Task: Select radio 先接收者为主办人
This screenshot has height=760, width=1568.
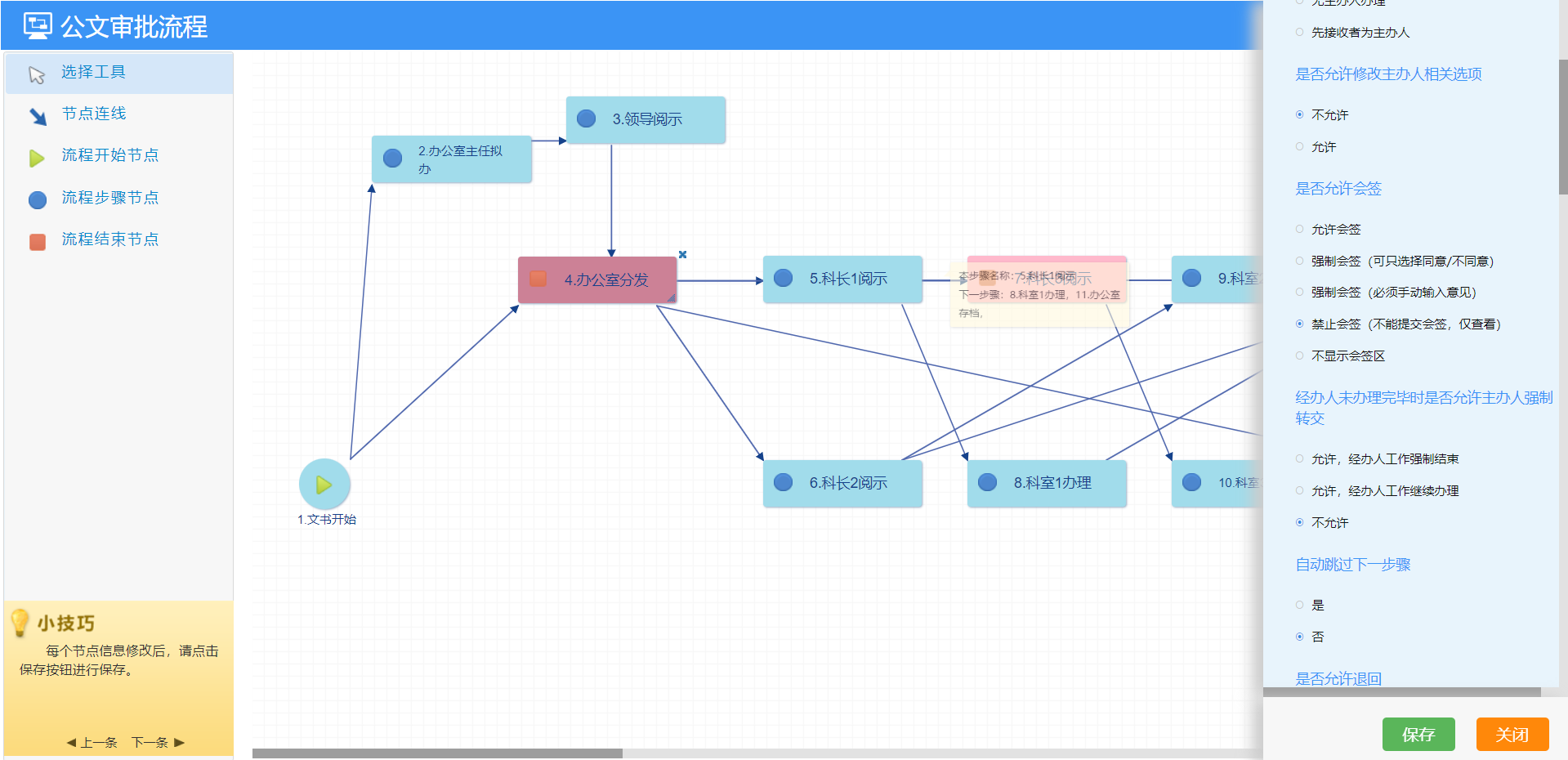Action: [x=1299, y=33]
